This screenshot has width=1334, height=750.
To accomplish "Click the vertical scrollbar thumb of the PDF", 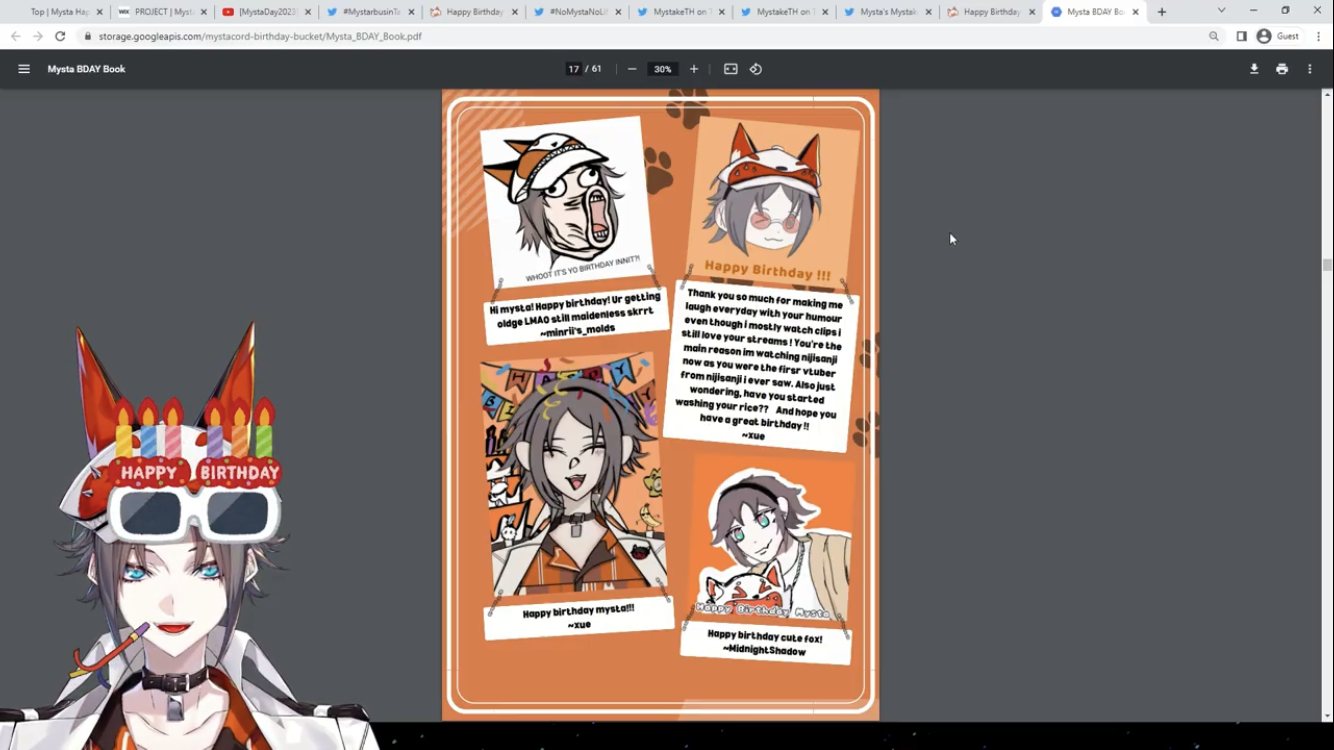I will 1327,265.
